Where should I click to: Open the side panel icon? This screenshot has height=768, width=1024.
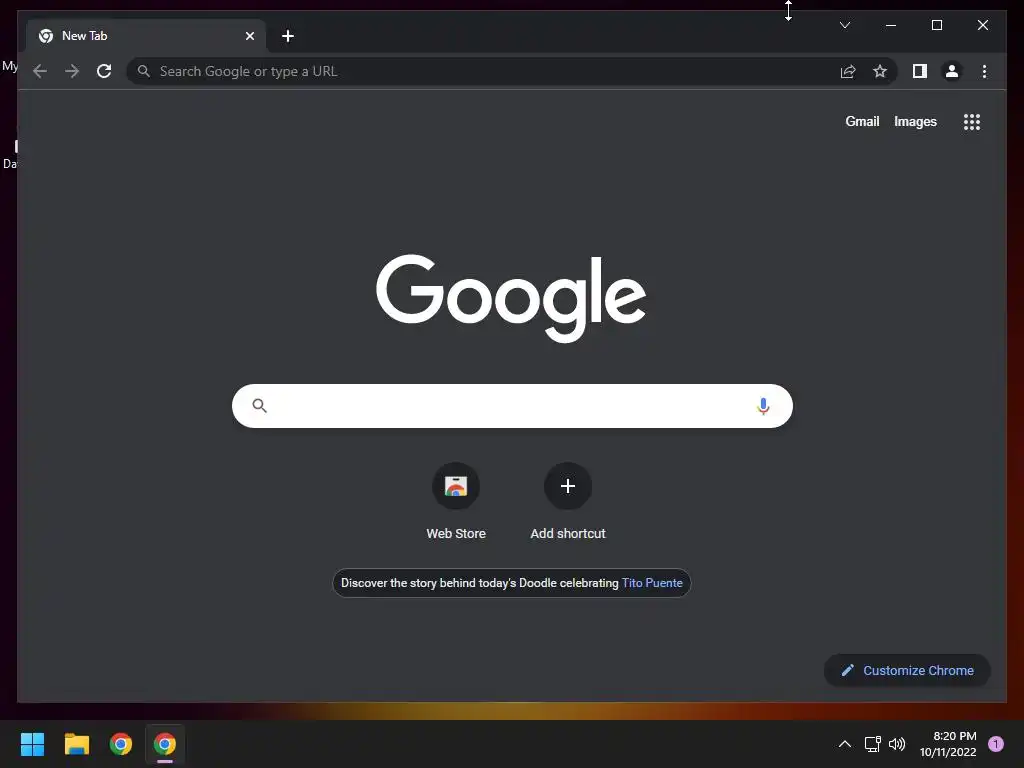(x=920, y=71)
